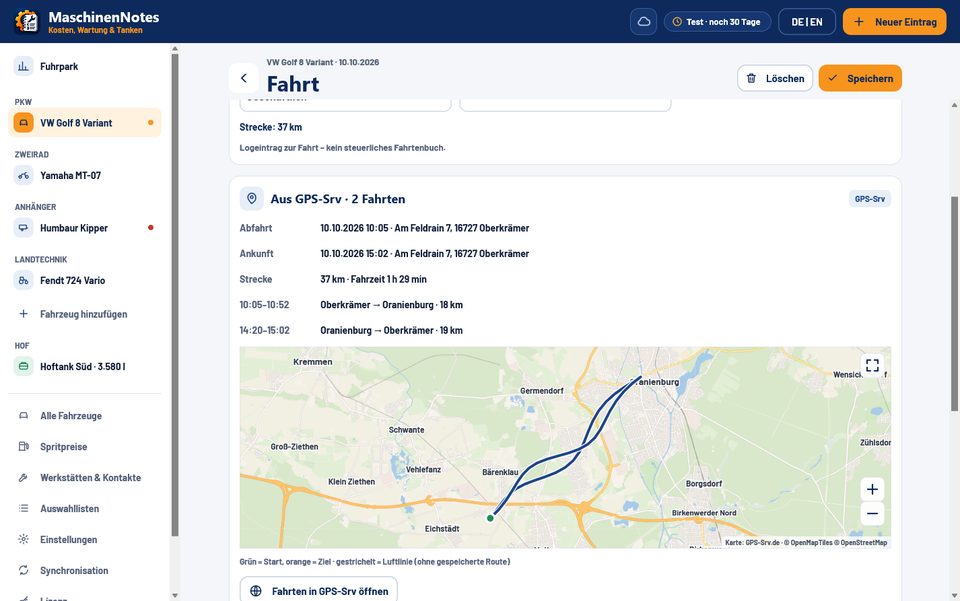The height and width of the screenshot is (601, 960).
Task: Click the wrench icon for Werkstätten
Action: [23, 477]
